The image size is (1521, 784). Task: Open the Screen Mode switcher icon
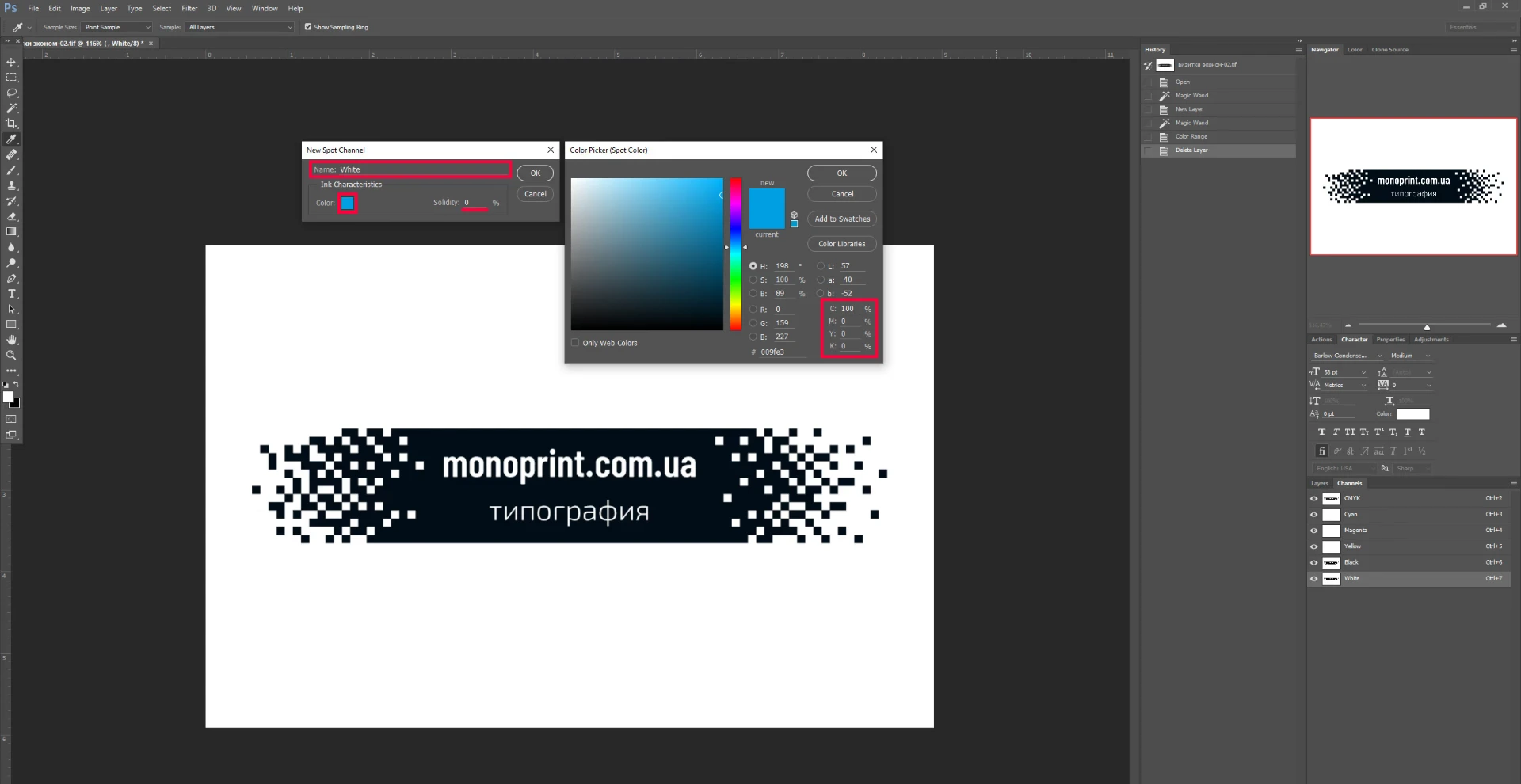(x=11, y=435)
